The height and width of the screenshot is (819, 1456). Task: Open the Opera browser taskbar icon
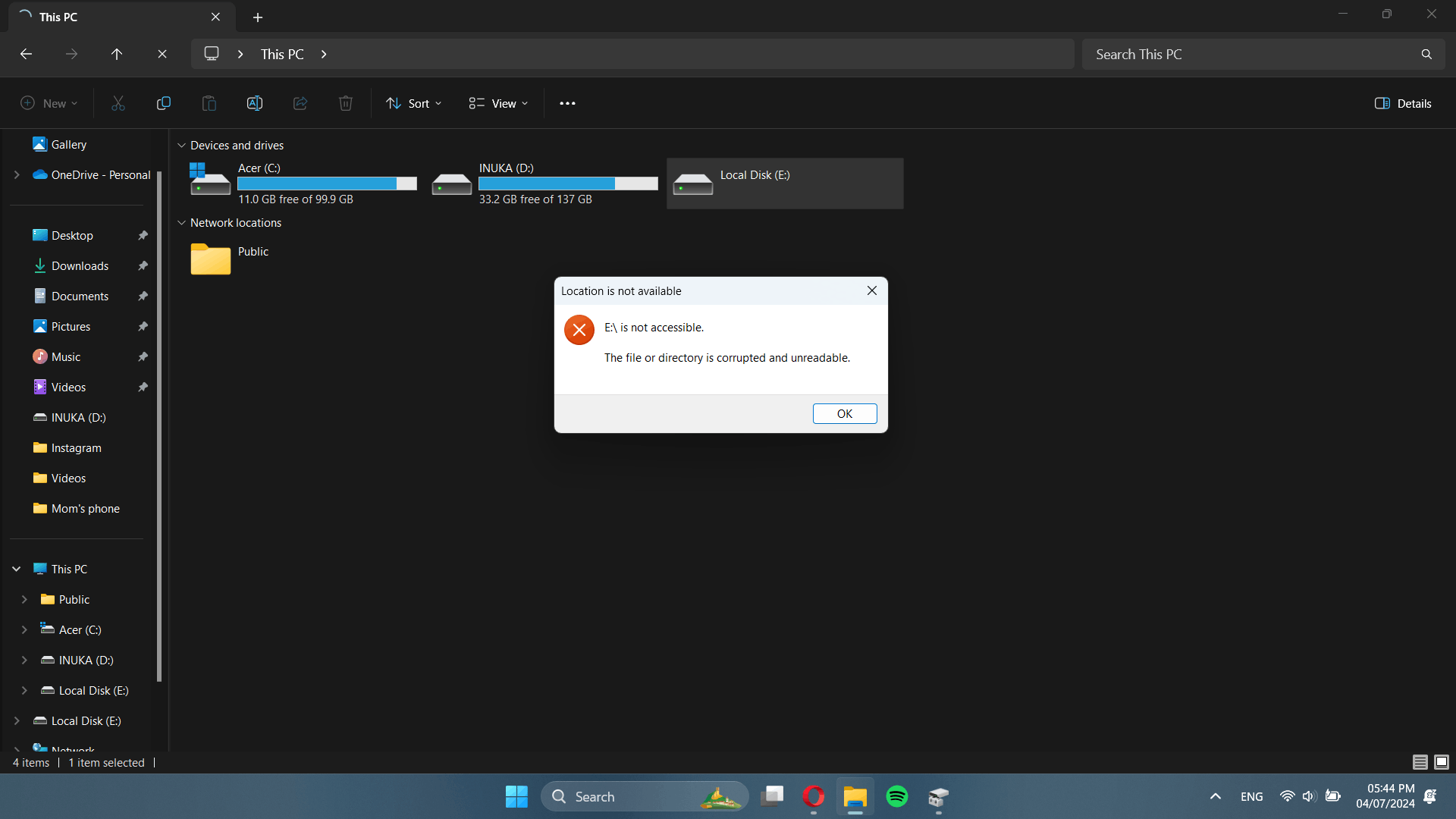coord(814,796)
